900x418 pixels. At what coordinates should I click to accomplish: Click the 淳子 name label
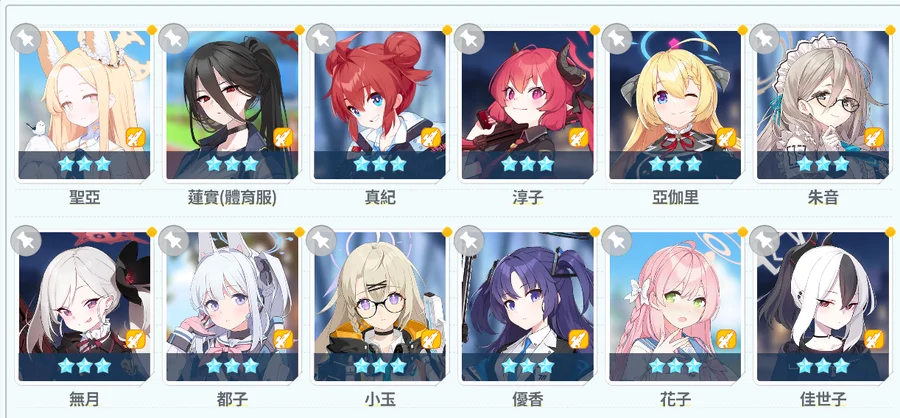coord(527,198)
